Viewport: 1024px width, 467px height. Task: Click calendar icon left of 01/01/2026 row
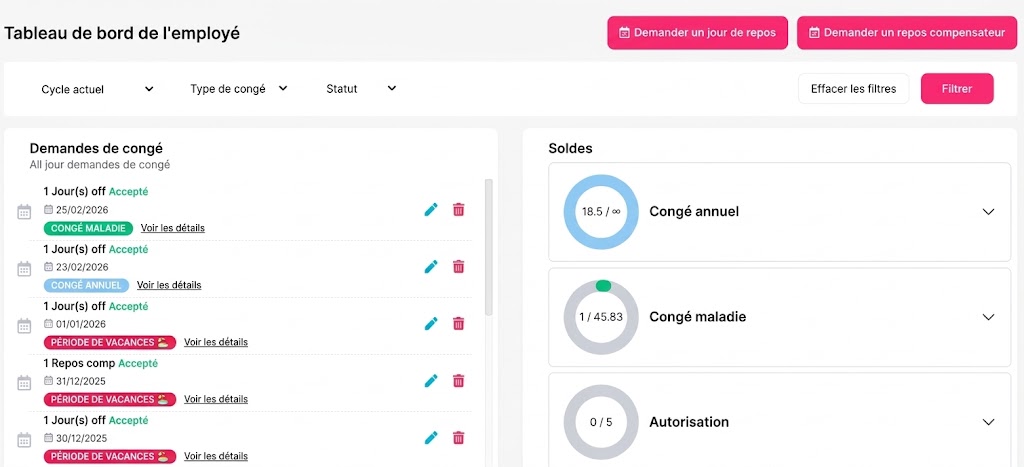(24, 326)
